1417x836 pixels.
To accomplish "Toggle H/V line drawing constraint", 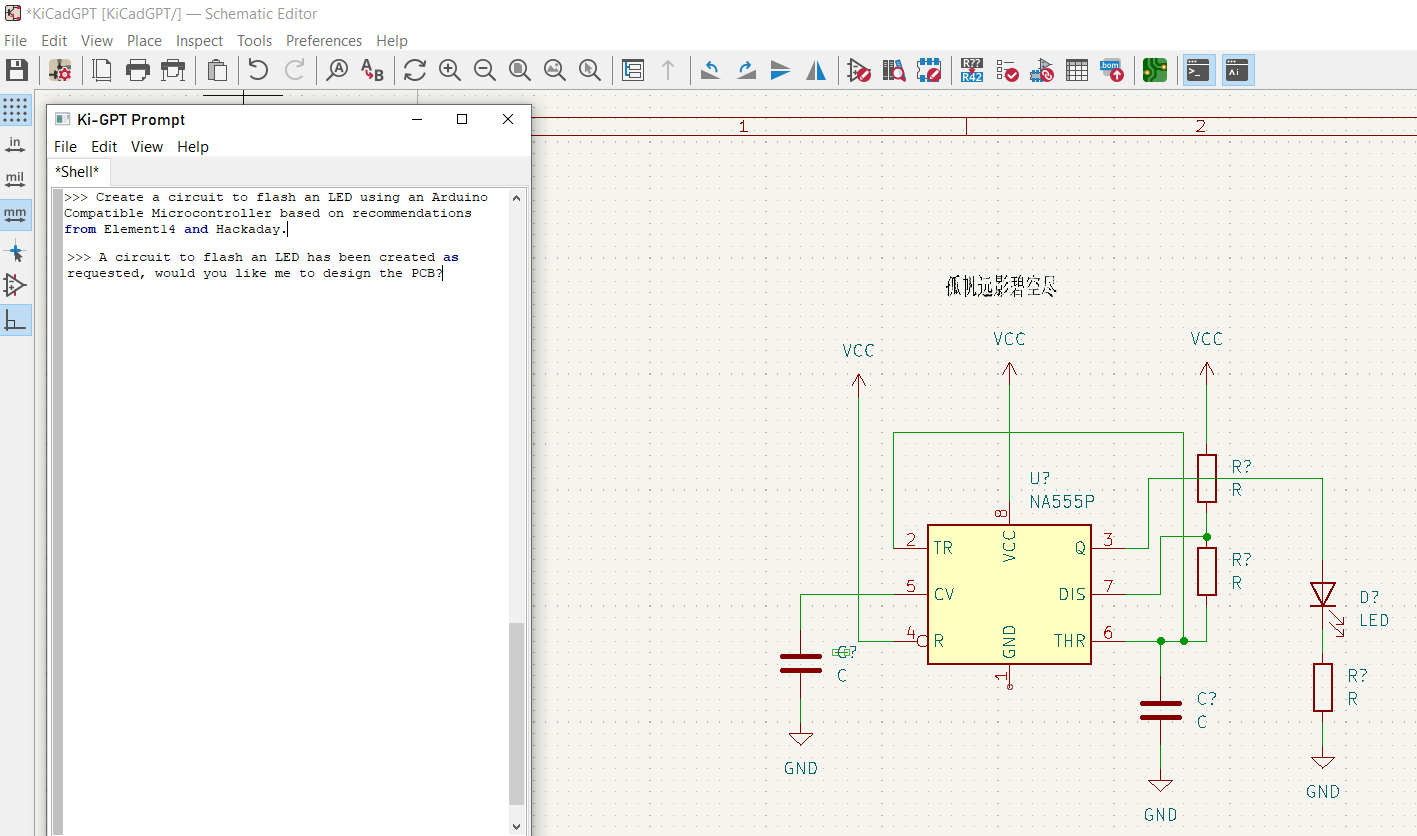I will click(x=15, y=320).
